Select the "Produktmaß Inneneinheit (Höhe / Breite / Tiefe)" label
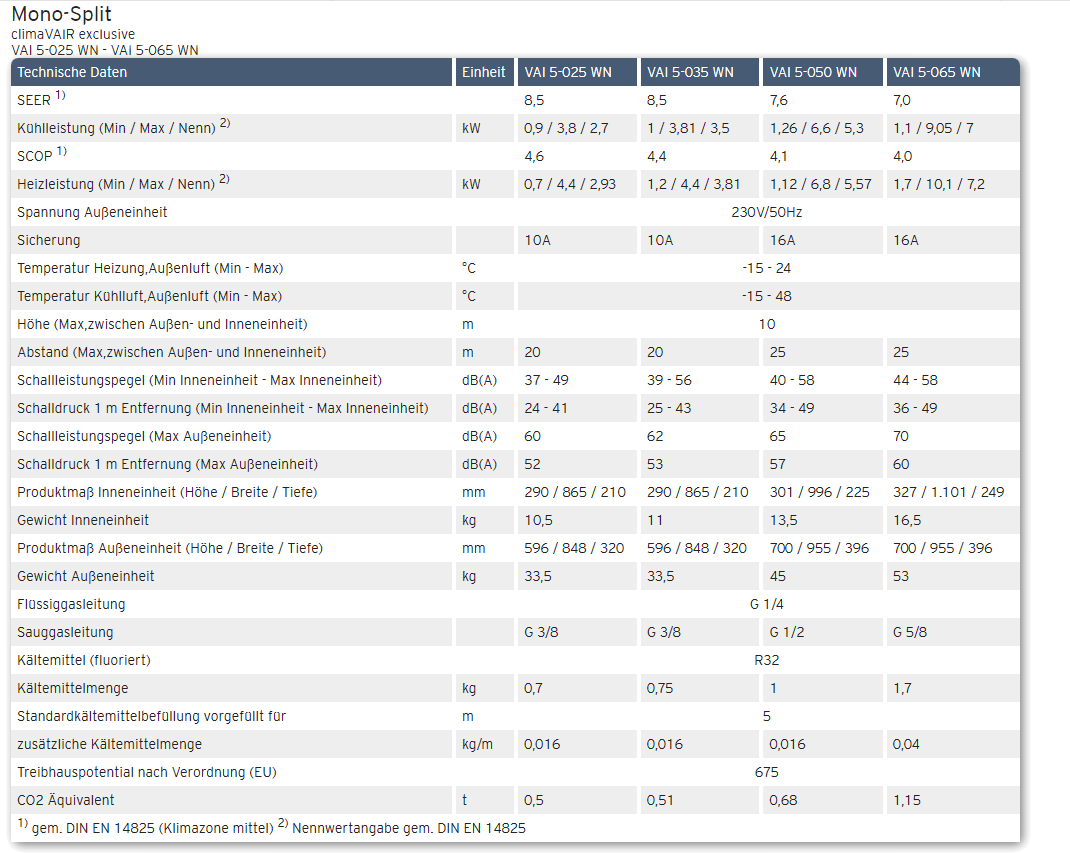 pos(167,492)
